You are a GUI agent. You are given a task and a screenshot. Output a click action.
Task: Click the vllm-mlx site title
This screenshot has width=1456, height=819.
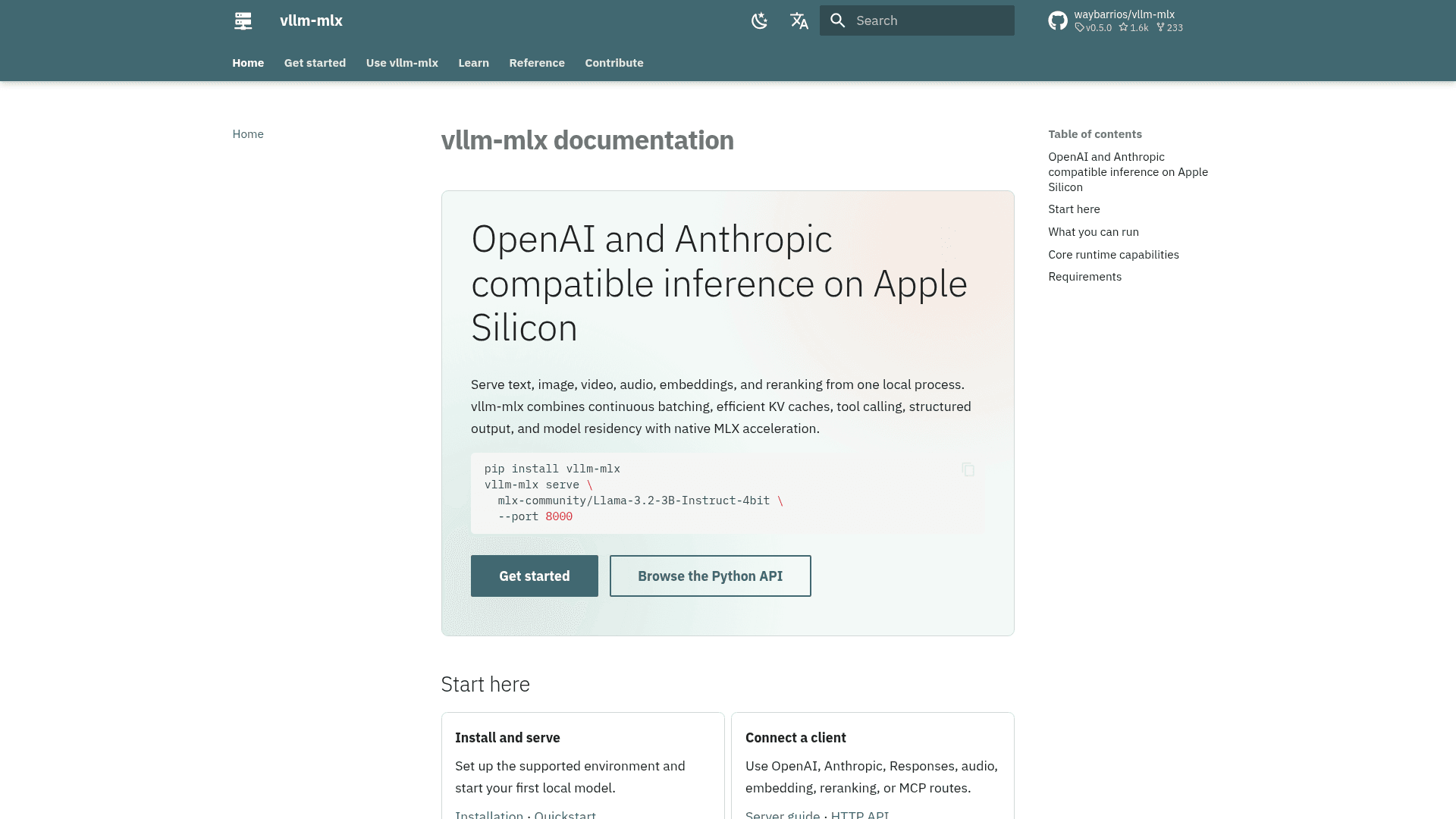click(311, 20)
